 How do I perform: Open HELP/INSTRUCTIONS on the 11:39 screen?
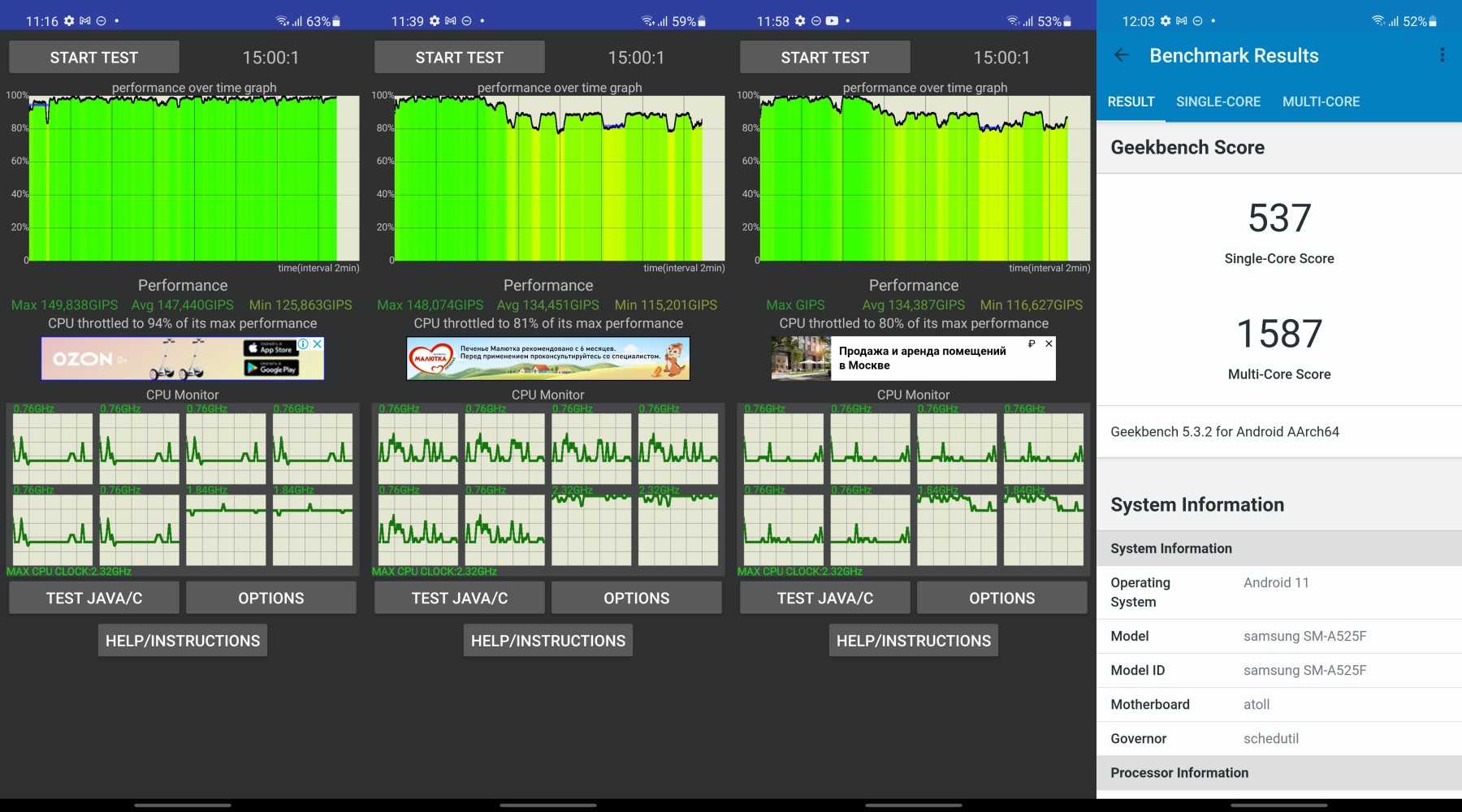coord(548,641)
